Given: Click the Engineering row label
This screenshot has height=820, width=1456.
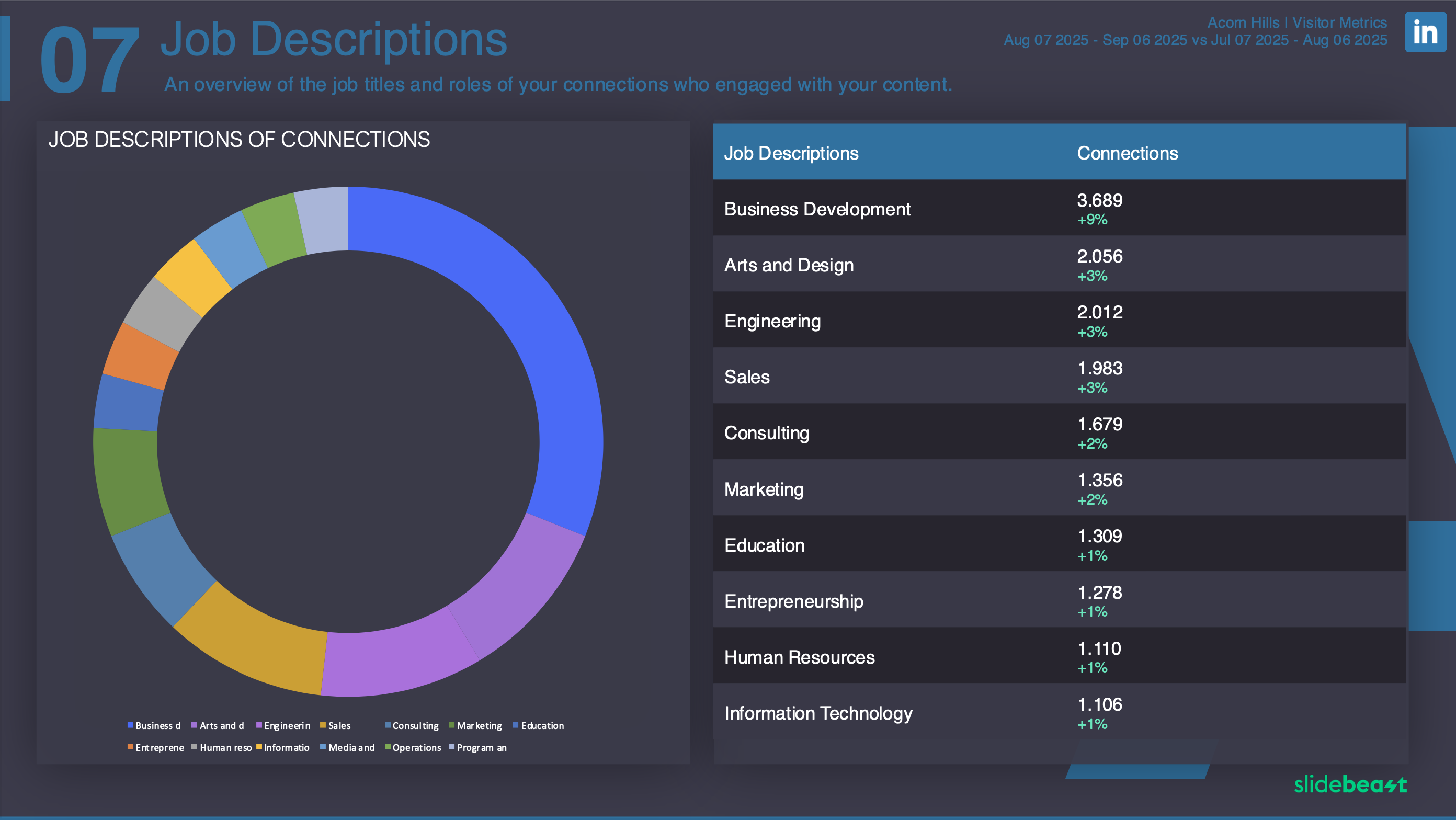Looking at the screenshot, I should 772,321.
